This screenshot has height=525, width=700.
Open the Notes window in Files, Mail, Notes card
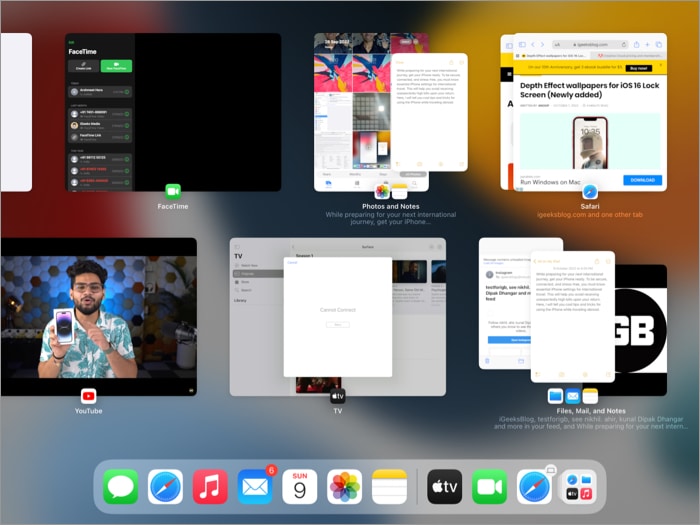tap(573, 317)
